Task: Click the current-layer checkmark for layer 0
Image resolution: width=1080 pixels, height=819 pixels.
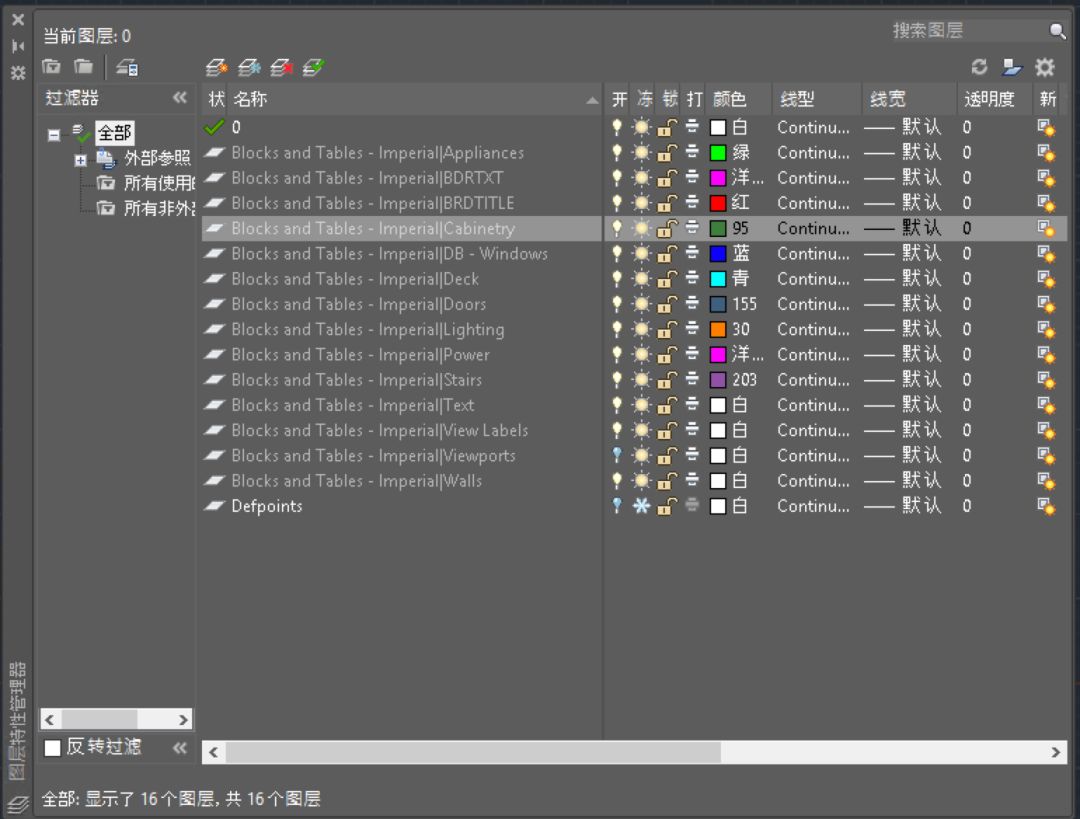Action: 215,127
